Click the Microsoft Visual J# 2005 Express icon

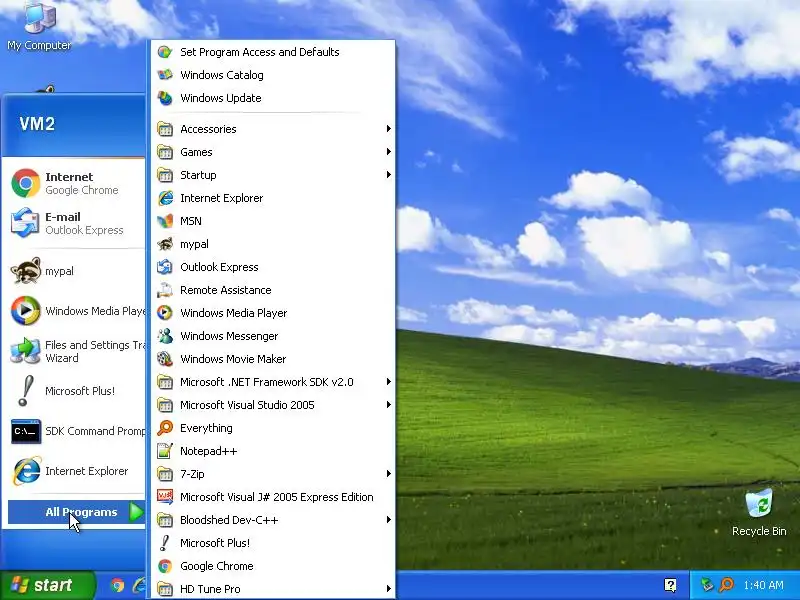[x=165, y=497]
